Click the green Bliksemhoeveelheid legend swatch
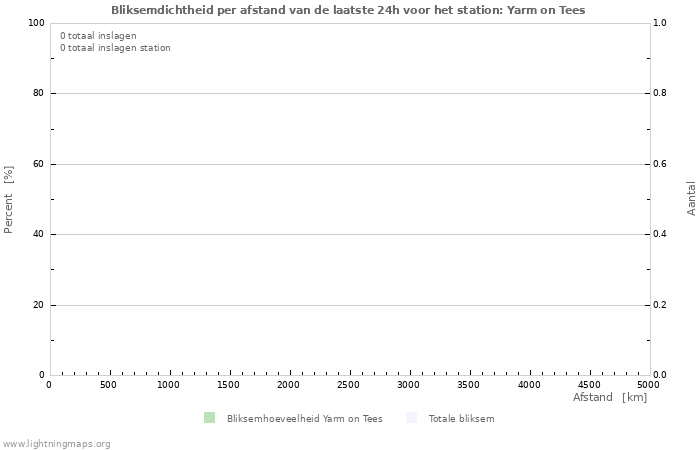This screenshot has height=450, width=700. [x=209, y=418]
